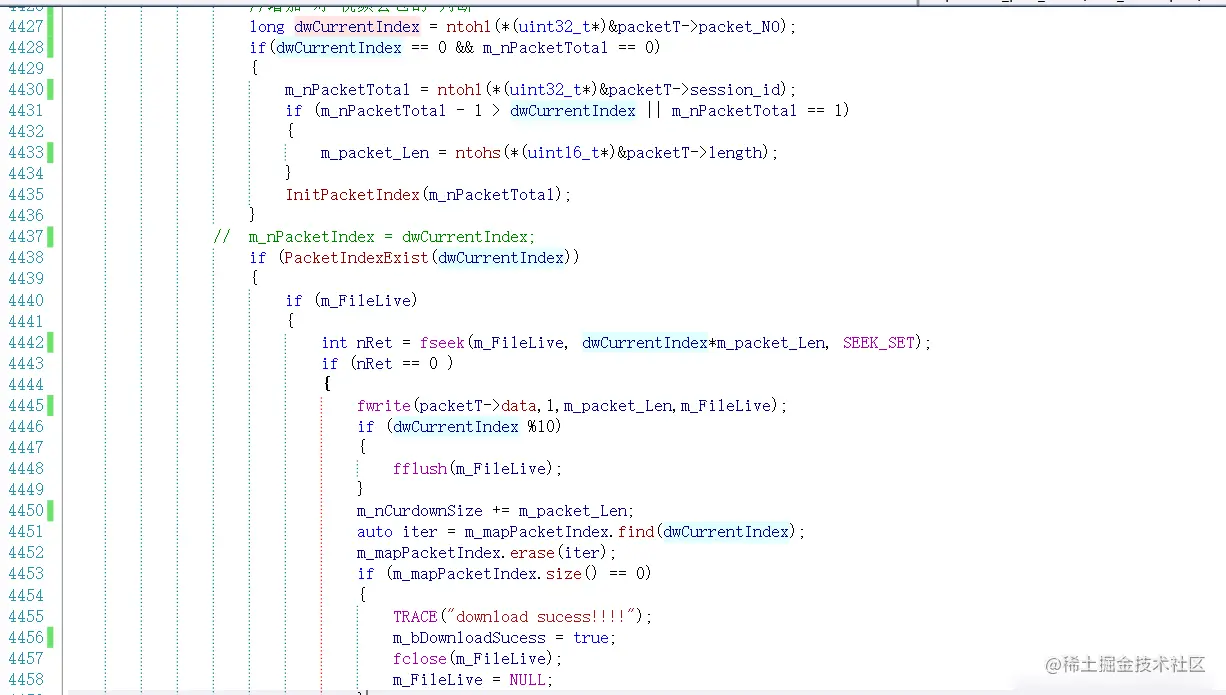
Task: Click the SEEK_SET constant
Action: [878, 342]
